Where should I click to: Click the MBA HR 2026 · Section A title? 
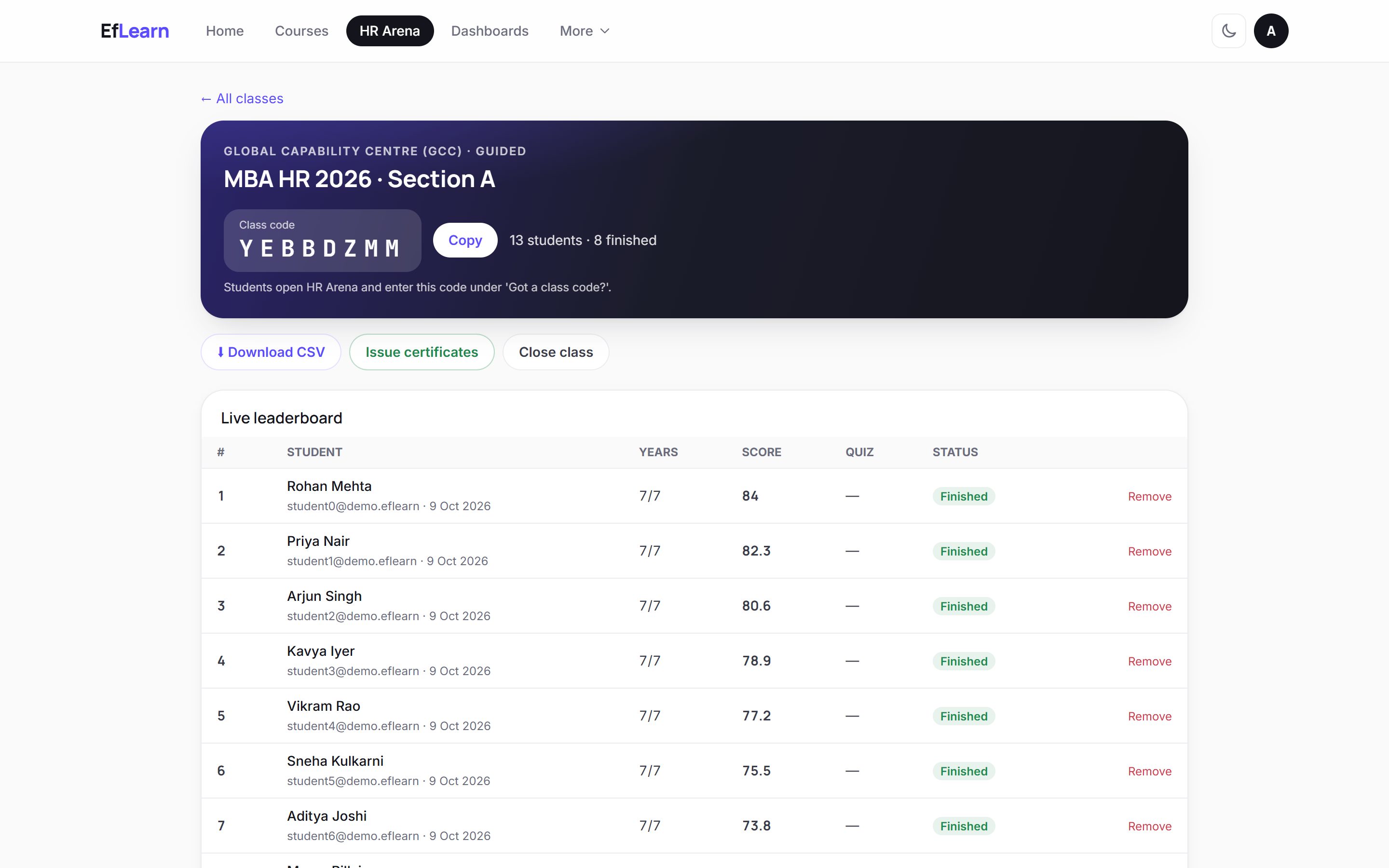pos(359,179)
